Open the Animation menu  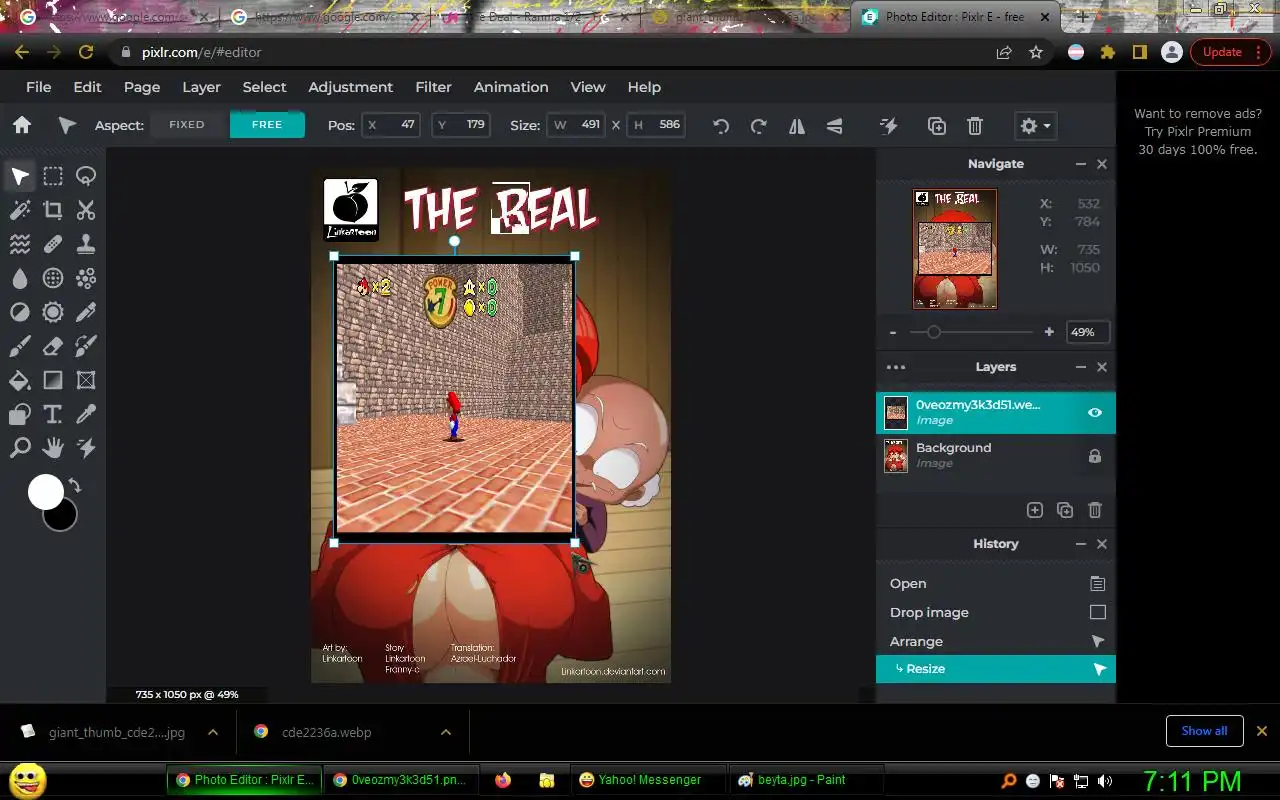click(511, 87)
